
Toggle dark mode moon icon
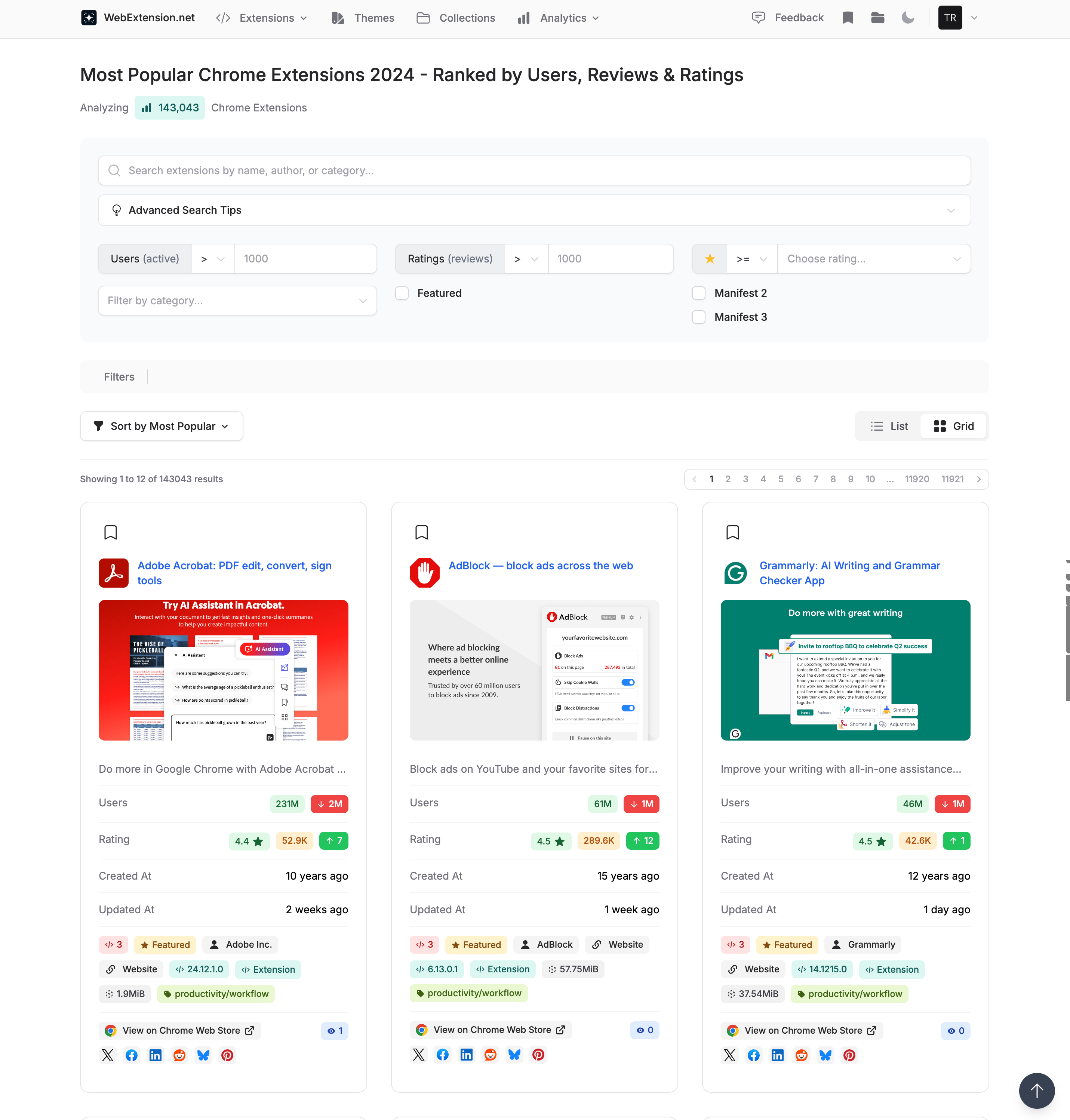pyautogui.click(x=908, y=18)
